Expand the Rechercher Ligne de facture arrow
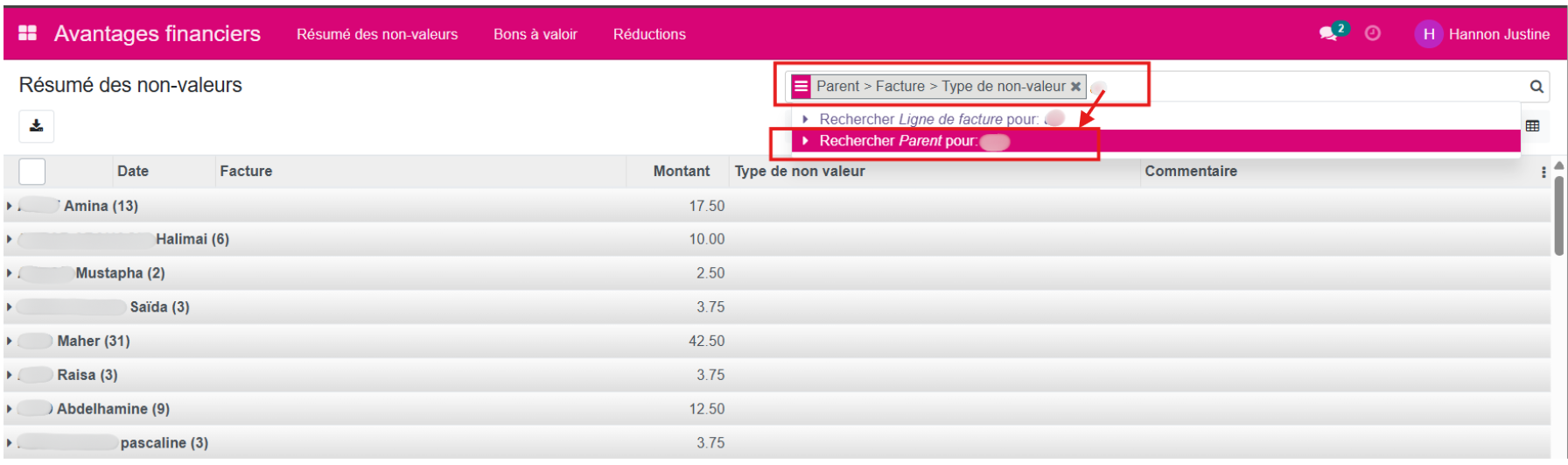The image size is (1568, 465). point(805,119)
